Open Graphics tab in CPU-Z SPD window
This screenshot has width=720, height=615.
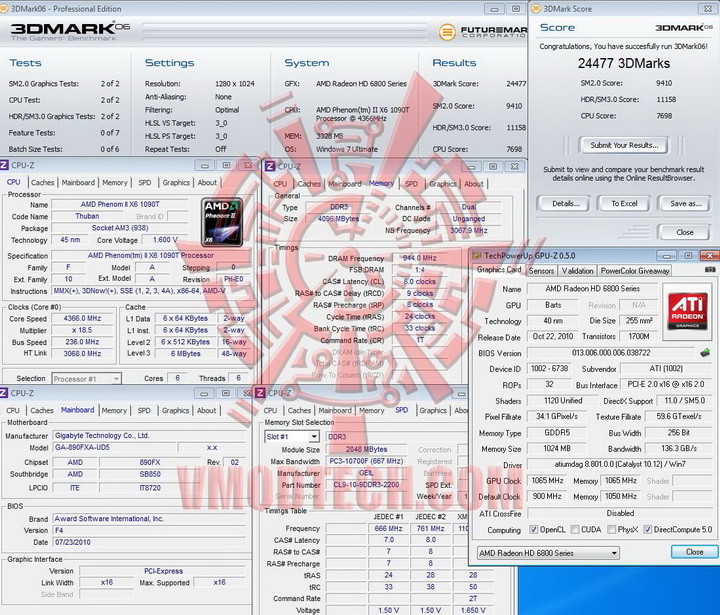[433, 410]
